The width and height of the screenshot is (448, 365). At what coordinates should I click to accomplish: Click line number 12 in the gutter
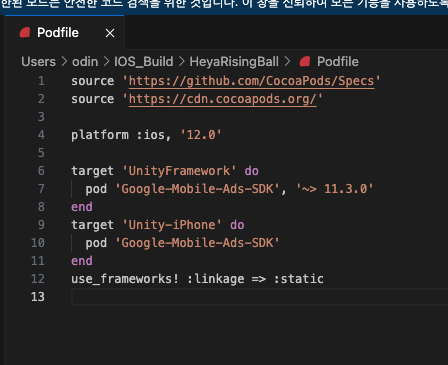(x=38, y=279)
